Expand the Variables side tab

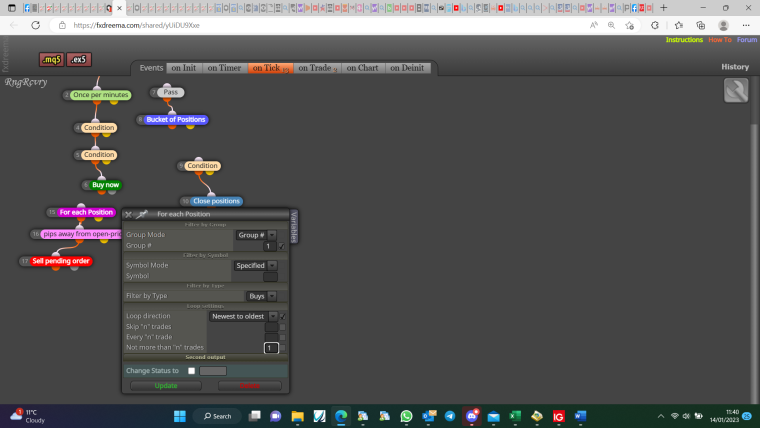[x=293, y=226]
